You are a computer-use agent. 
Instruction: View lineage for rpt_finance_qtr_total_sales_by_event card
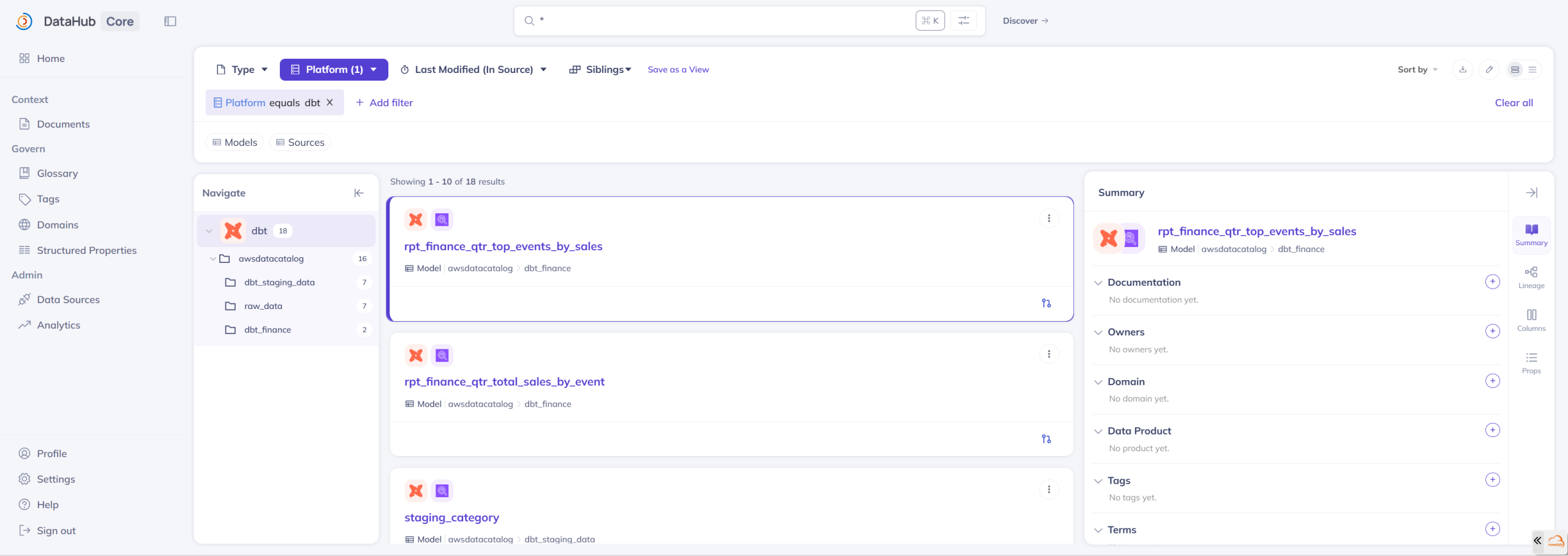[x=1046, y=439]
